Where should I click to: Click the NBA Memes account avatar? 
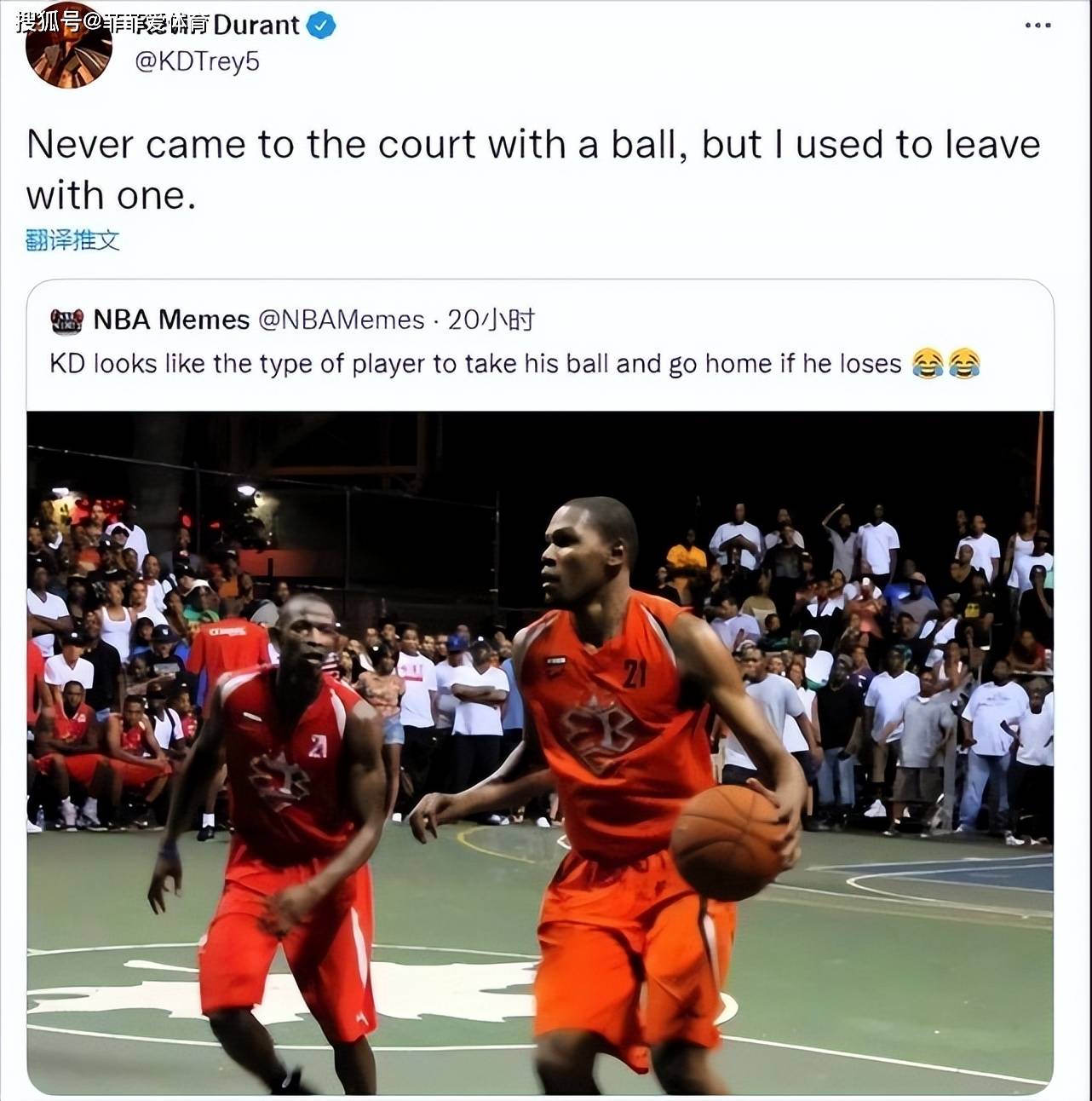click(x=66, y=320)
